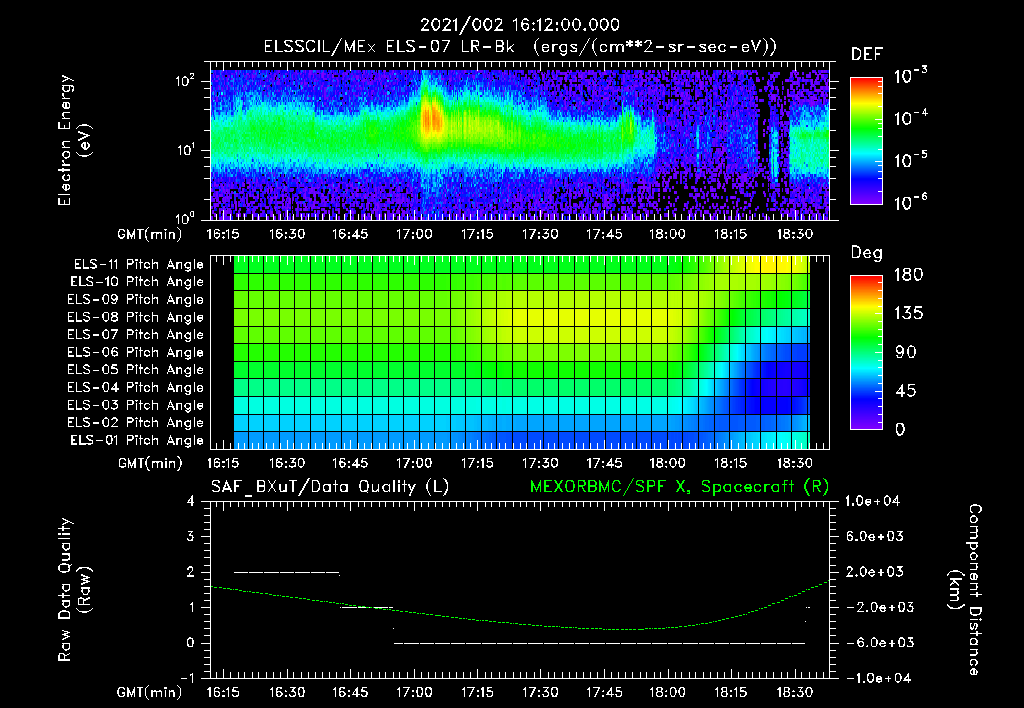
Task: Select the ELS-06 Pitch Angle row label
Action: 136,353
